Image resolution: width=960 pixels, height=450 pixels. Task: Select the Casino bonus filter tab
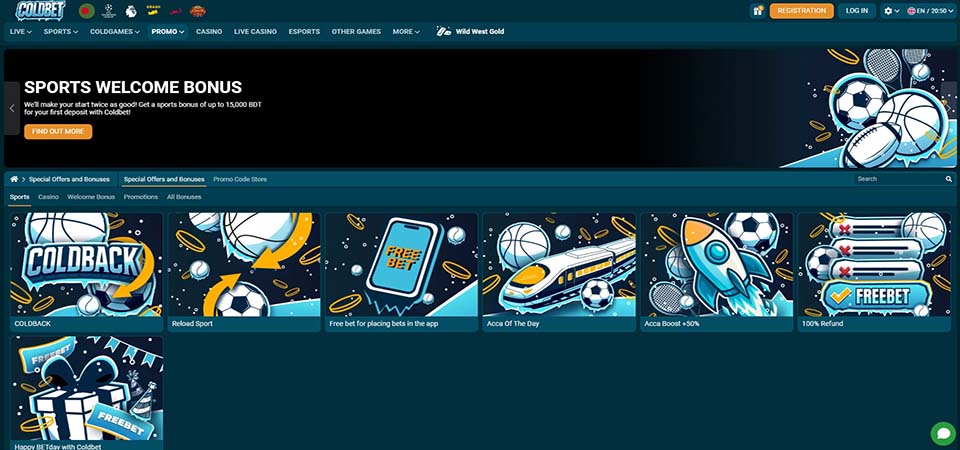tap(48, 197)
